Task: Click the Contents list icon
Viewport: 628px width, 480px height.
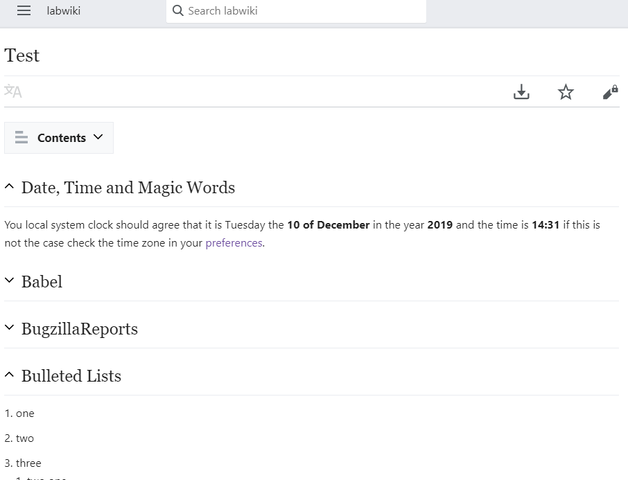Action: tap(21, 138)
